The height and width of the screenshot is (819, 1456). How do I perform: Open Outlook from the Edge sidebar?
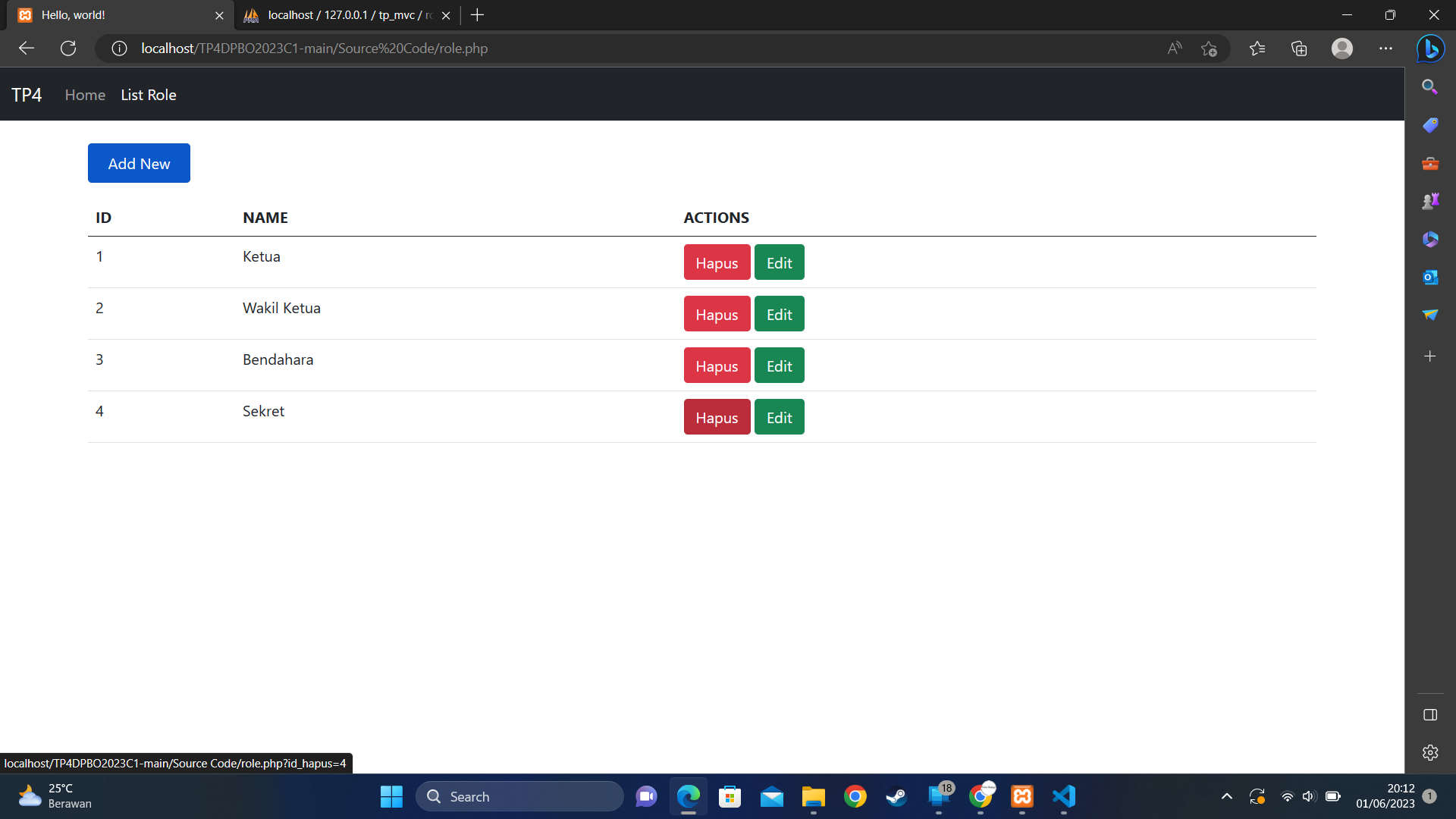pyautogui.click(x=1430, y=278)
